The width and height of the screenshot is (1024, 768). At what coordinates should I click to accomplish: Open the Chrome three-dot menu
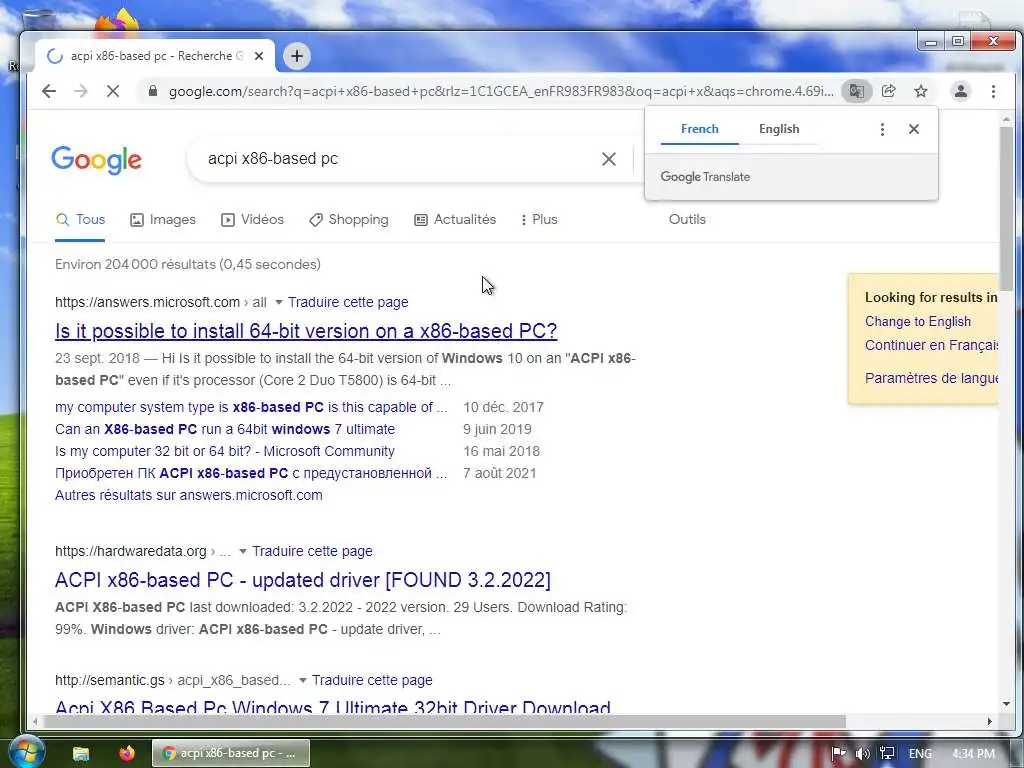coord(993,91)
